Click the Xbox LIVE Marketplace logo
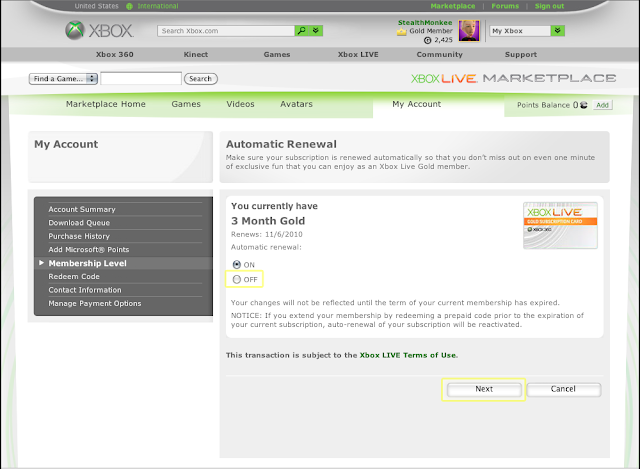Screen dimensions: 640x469 [513, 78]
